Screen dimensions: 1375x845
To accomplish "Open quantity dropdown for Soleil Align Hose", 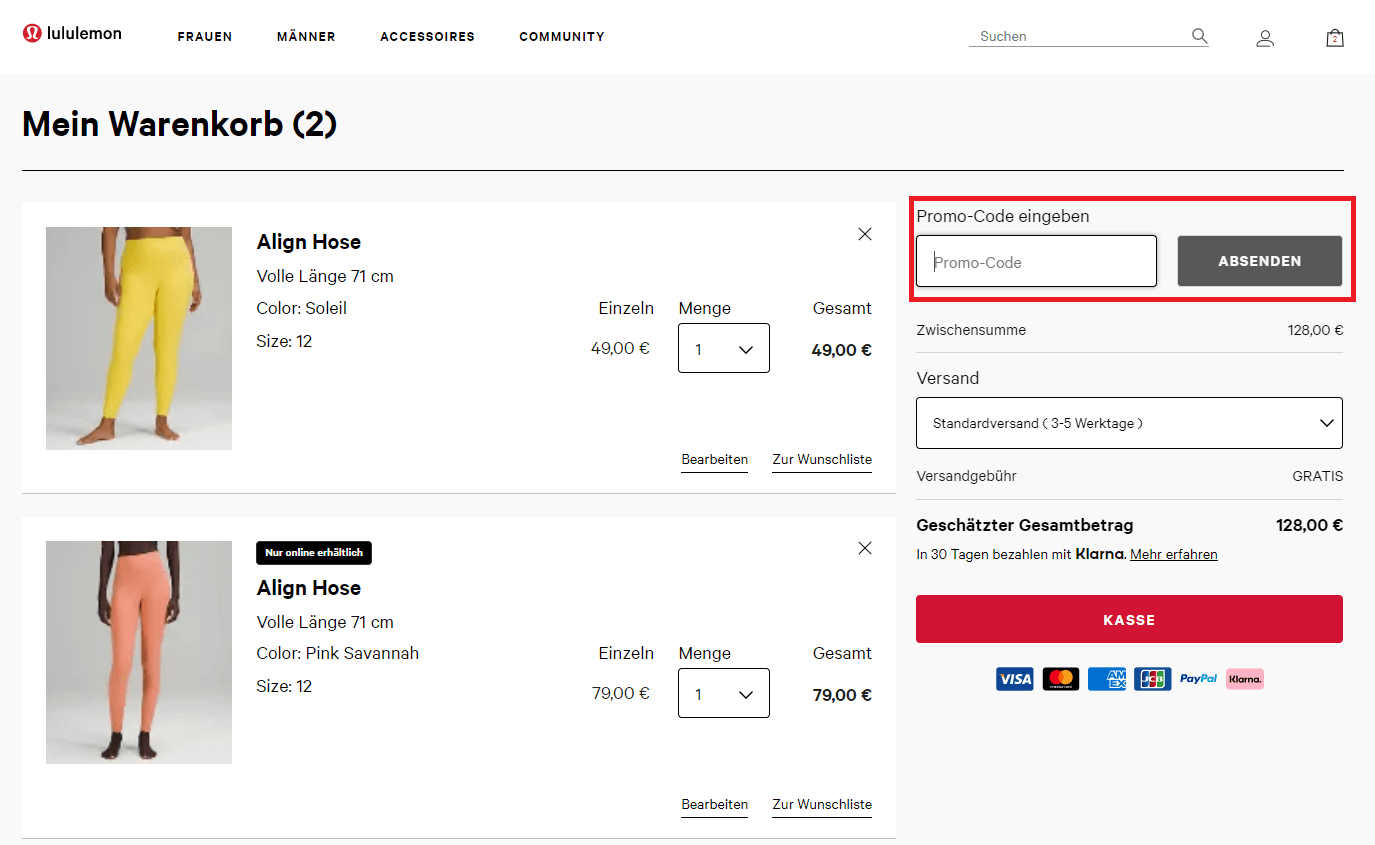I will pyautogui.click(x=724, y=348).
